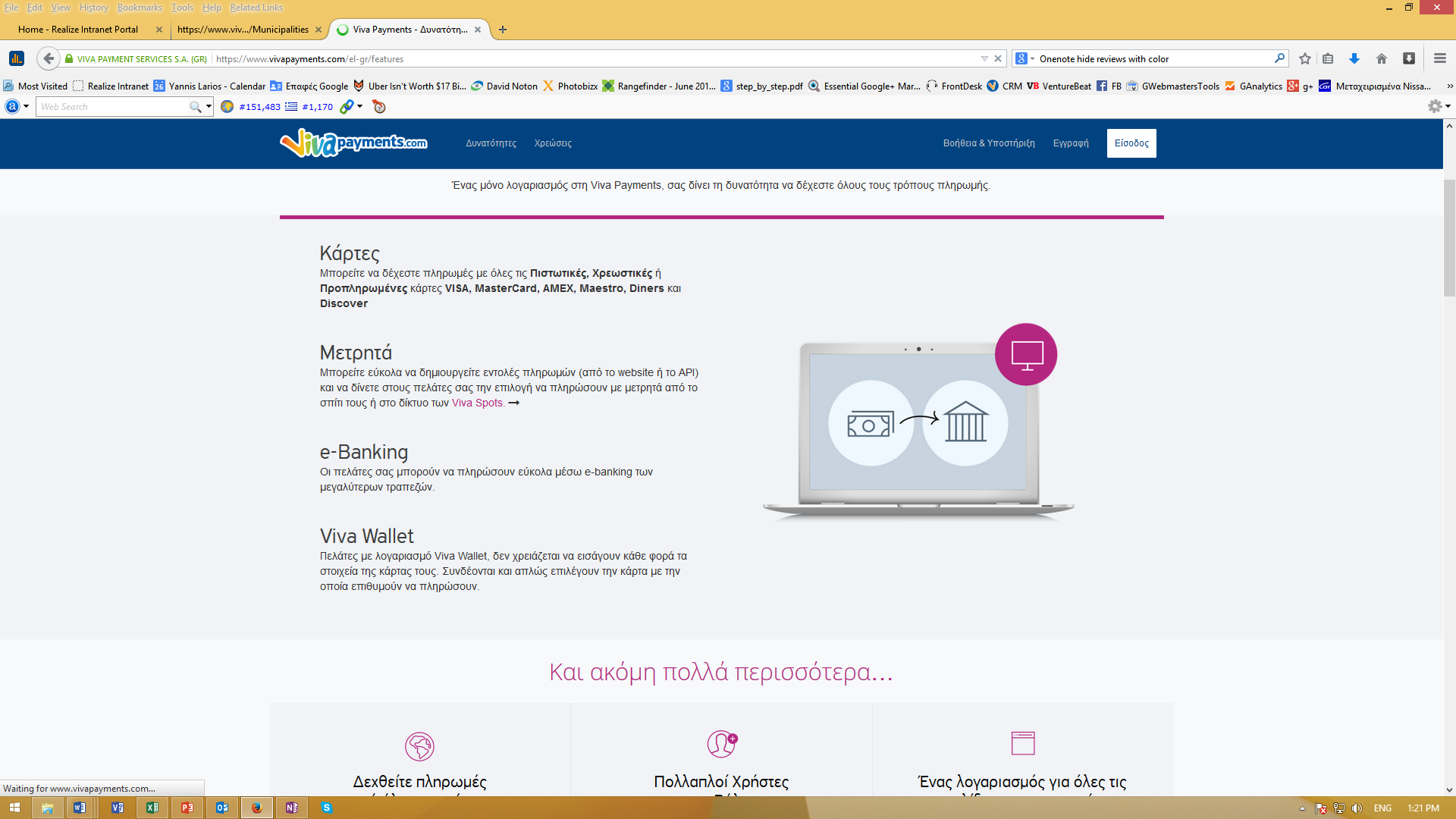Expand the address bar history dropdown
This screenshot has width=1456, height=819.
[984, 58]
